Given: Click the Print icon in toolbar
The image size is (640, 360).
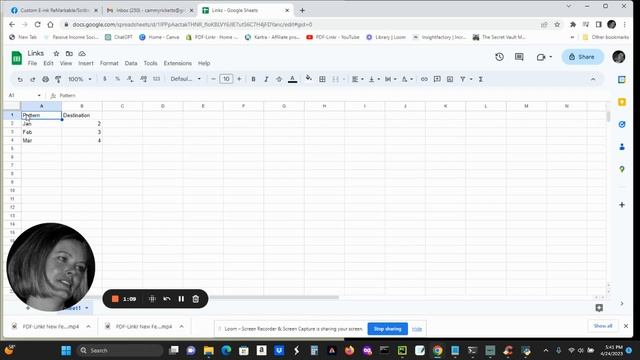Looking at the screenshot, I should (x=45, y=79).
